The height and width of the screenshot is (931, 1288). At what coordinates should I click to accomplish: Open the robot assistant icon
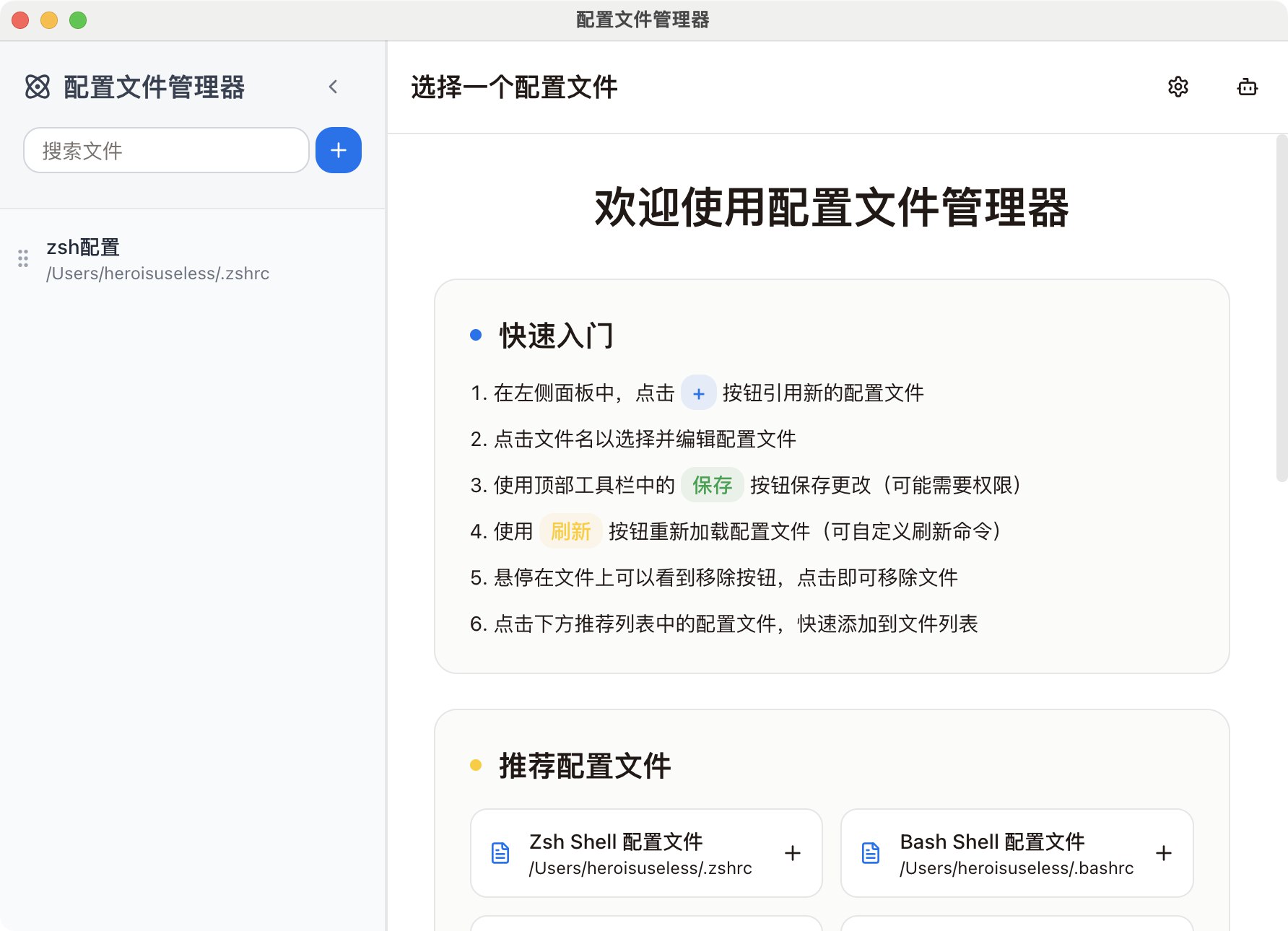(x=1247, y=87)
